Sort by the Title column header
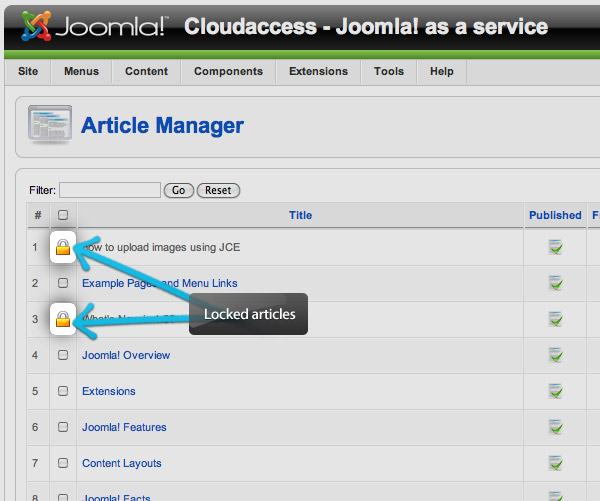 (x=300, y=215)
